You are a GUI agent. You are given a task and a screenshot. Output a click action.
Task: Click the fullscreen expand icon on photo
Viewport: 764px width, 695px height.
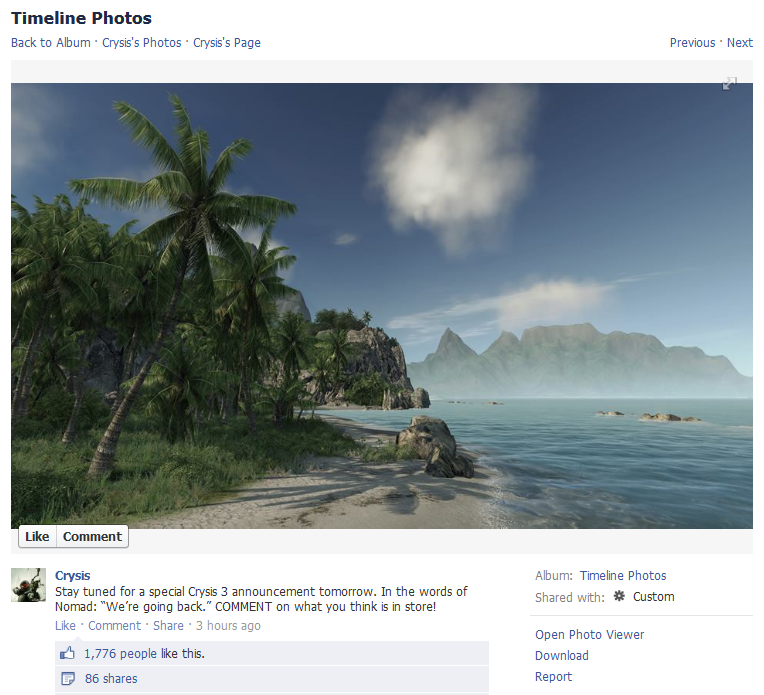[729, 83]
